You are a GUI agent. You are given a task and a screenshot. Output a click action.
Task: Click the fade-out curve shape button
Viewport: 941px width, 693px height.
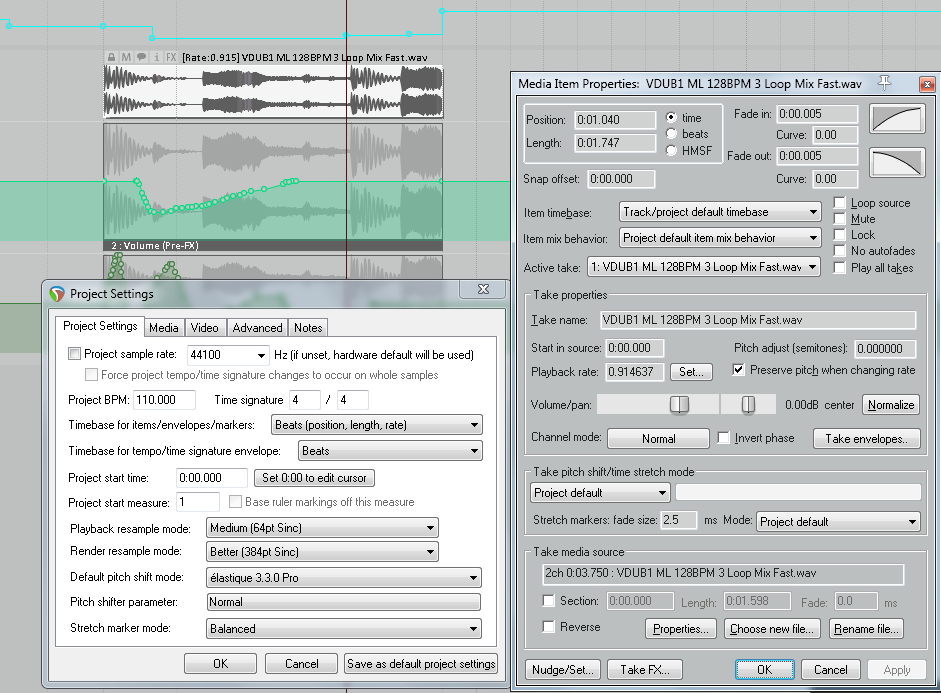pos(895,163)
